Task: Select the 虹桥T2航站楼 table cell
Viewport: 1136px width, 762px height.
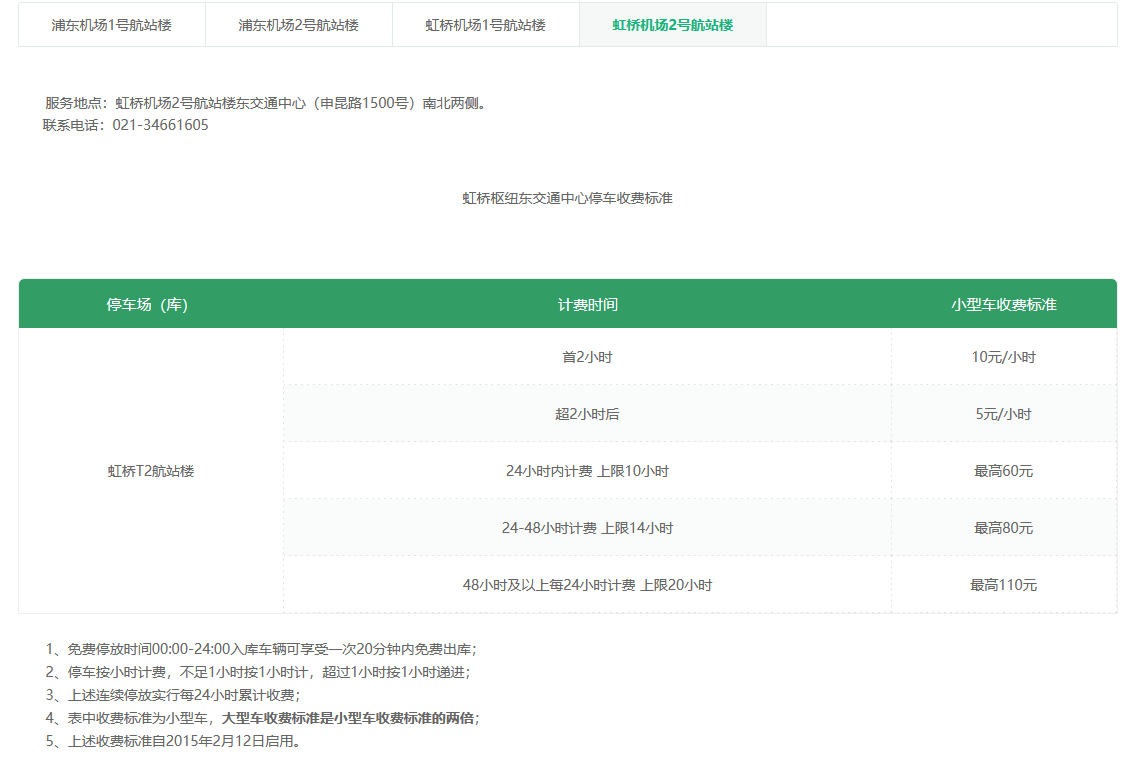Action: pyautogui.click(x=150, y=471)
